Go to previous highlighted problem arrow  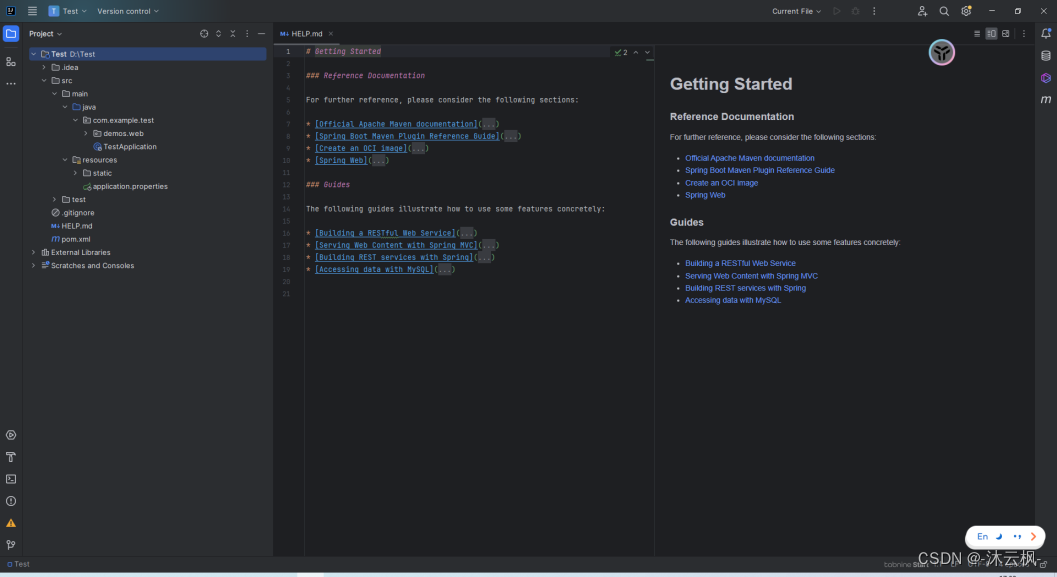(636, 52)
